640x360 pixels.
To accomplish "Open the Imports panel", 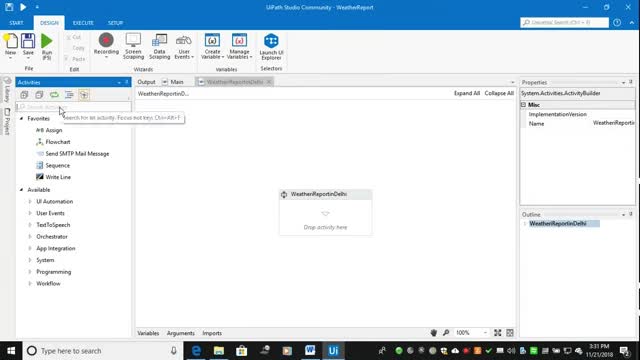I will pyautogui.click(x=212, y=333).
